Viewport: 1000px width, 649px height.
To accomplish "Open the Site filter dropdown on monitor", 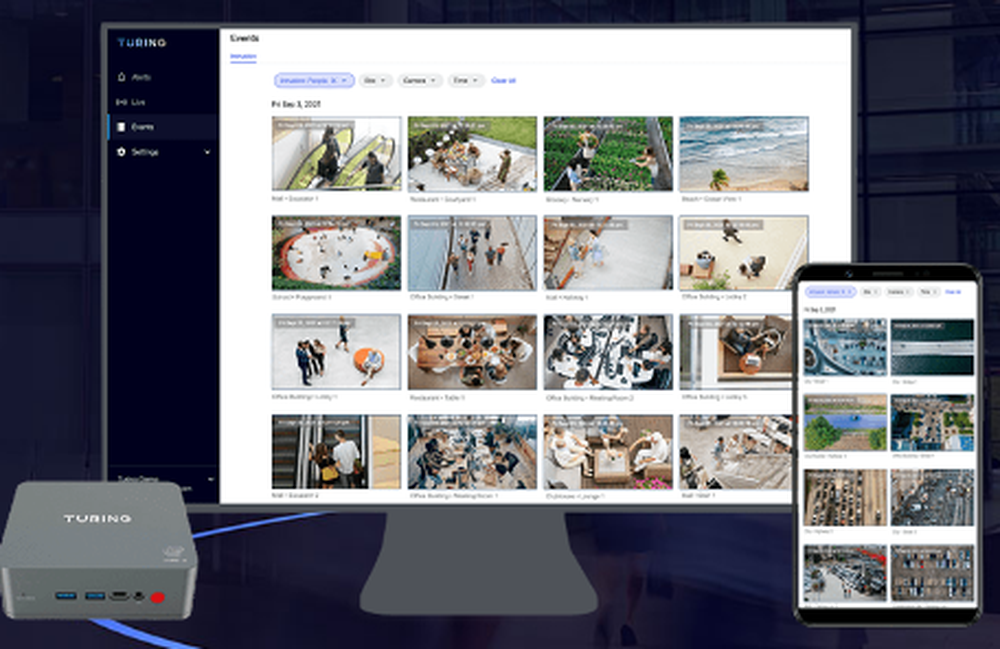I will pyautogui.click(x=375, y=80).
